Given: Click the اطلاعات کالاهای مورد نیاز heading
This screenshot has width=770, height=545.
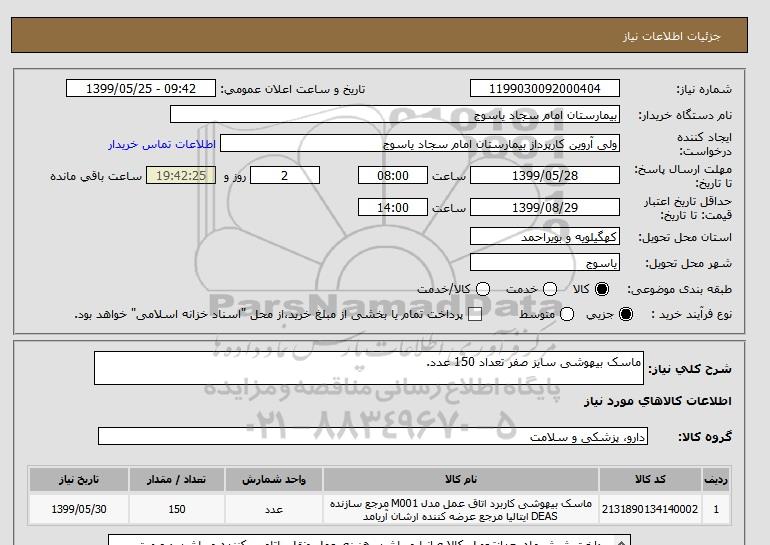Looking at the screenshot, I should [x=658, y=401].
